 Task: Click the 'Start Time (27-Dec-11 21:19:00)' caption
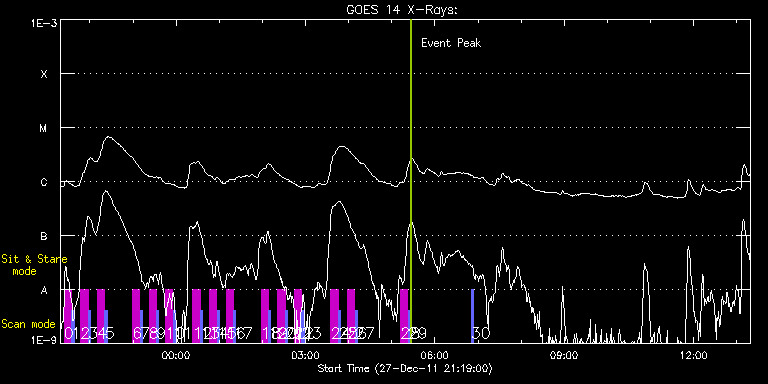pyautogui.click(x=405, y=368)
